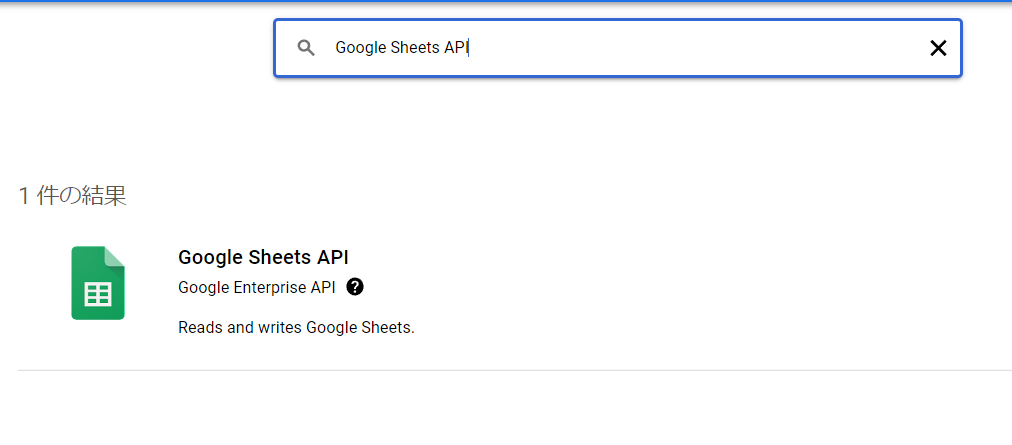Place the cursor after "API" in the search box

(469, 48)
